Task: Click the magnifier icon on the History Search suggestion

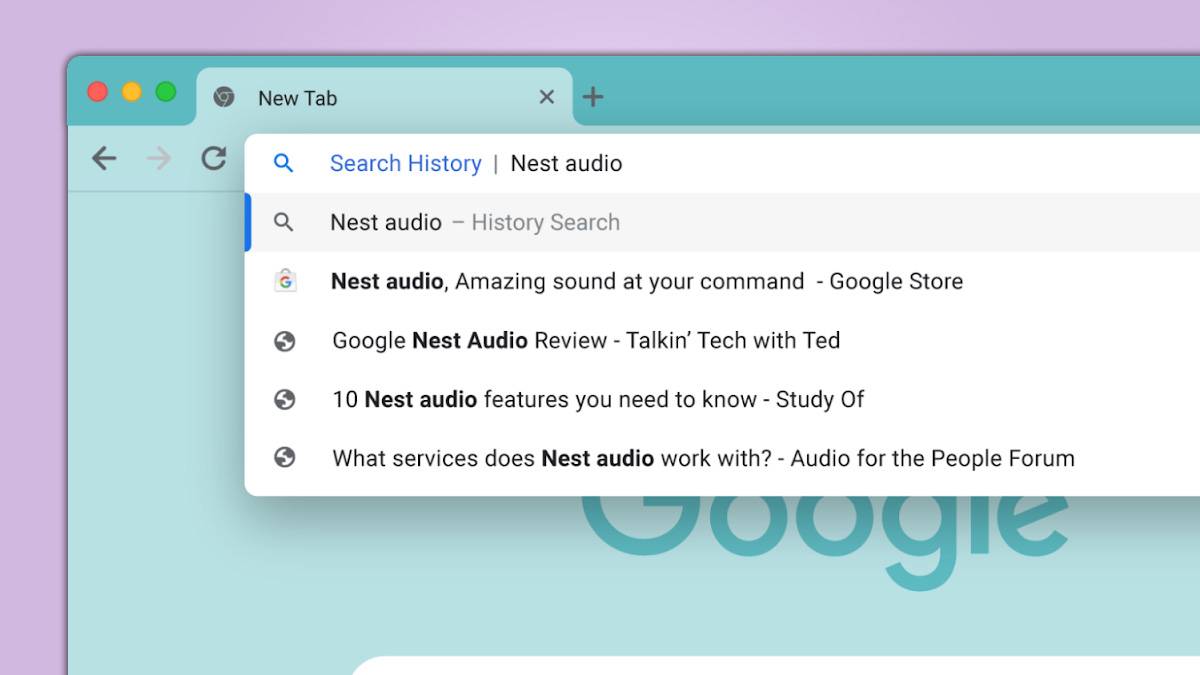Action: 284,222
